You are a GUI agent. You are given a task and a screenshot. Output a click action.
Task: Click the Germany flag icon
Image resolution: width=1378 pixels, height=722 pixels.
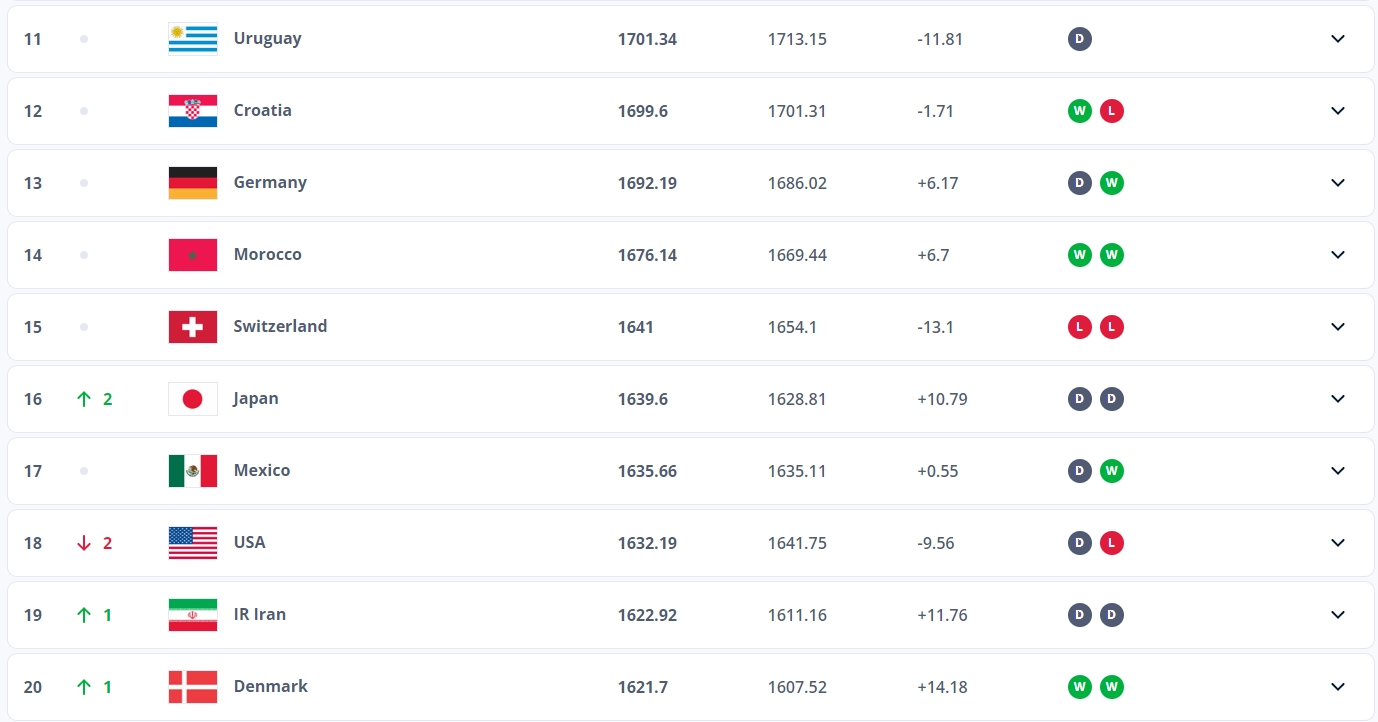pyautogui.click(x=193, y=183)
